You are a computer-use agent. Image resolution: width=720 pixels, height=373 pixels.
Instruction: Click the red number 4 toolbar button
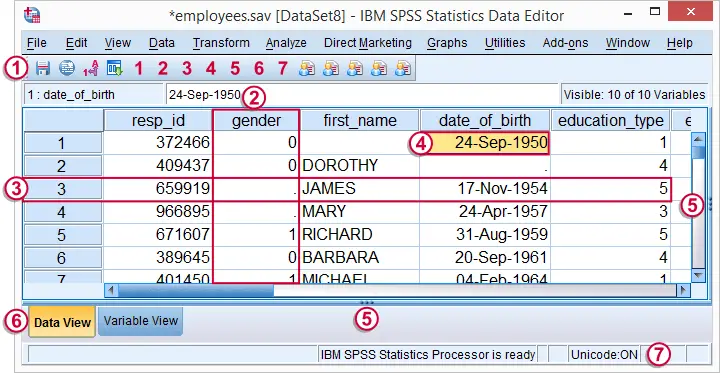211,69
